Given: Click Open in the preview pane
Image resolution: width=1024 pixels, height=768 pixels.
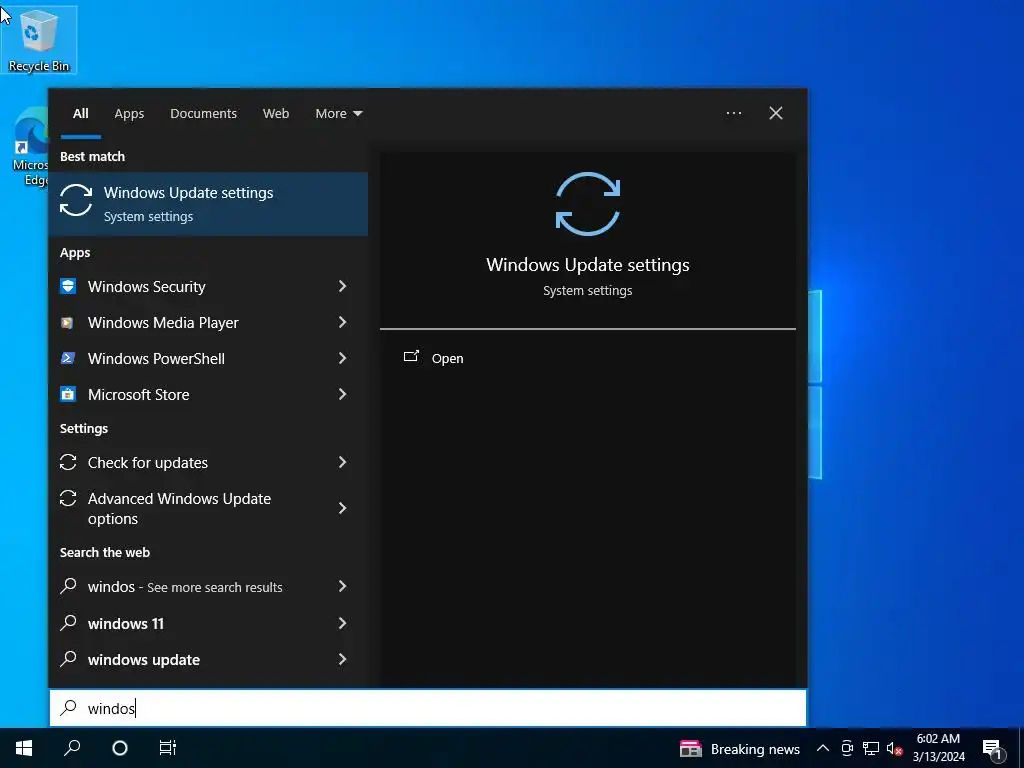Looking at the screenshot, I should pyautogui.click(x=447, y=359).
